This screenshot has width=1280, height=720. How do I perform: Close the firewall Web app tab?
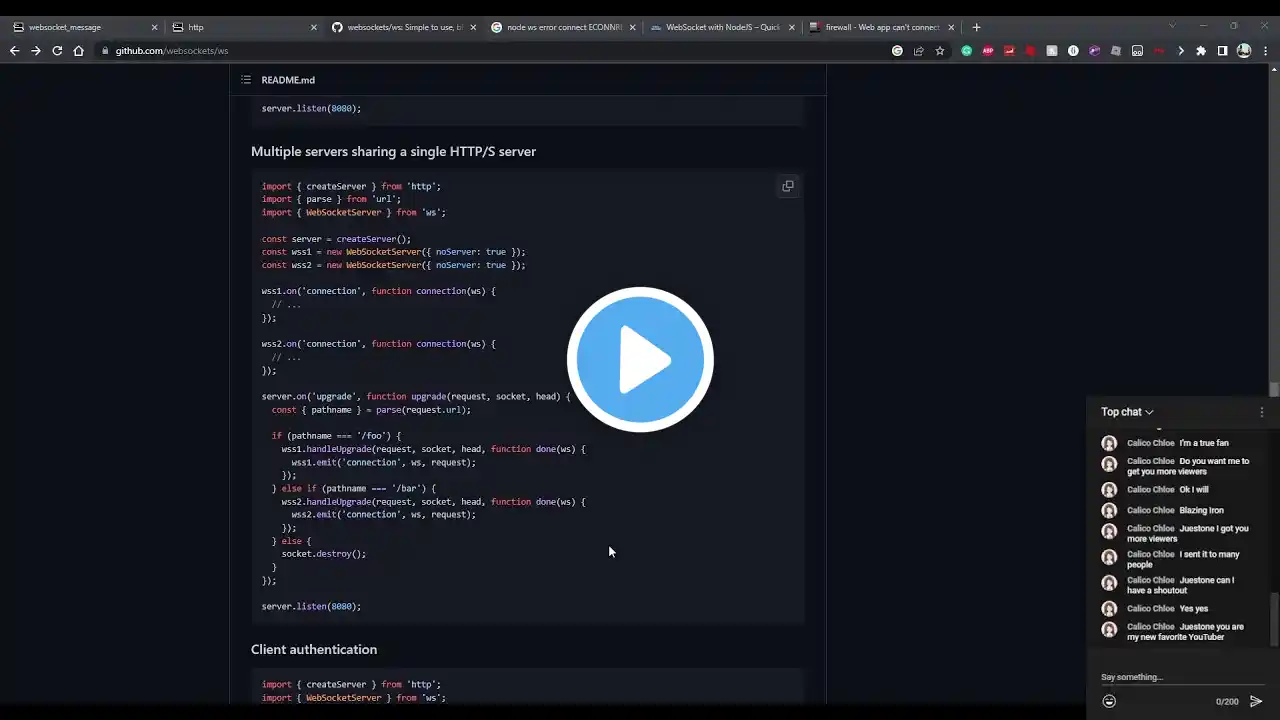[951, 27]
